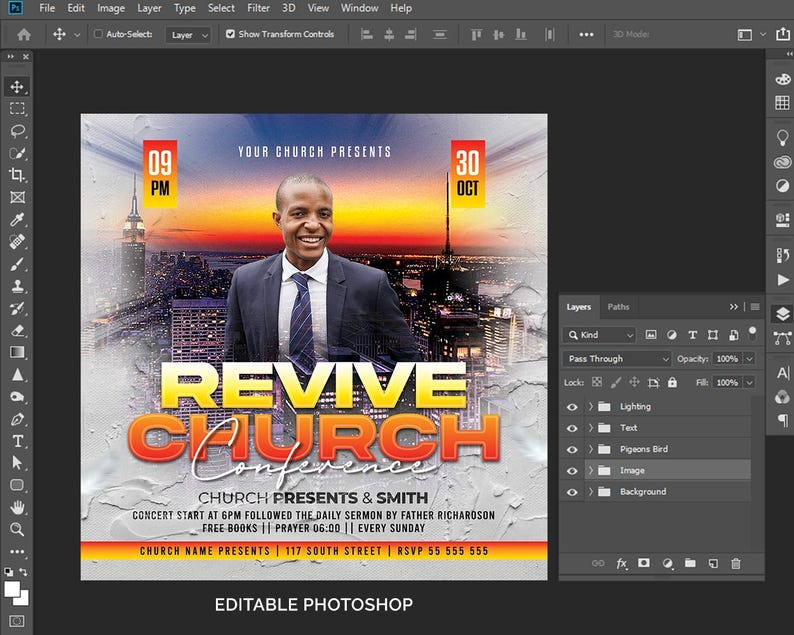The width and height of the screenshot is (794, 635).
Task: Open the Auto-Select Layer dropdown
Action: [x=188, y=35]
